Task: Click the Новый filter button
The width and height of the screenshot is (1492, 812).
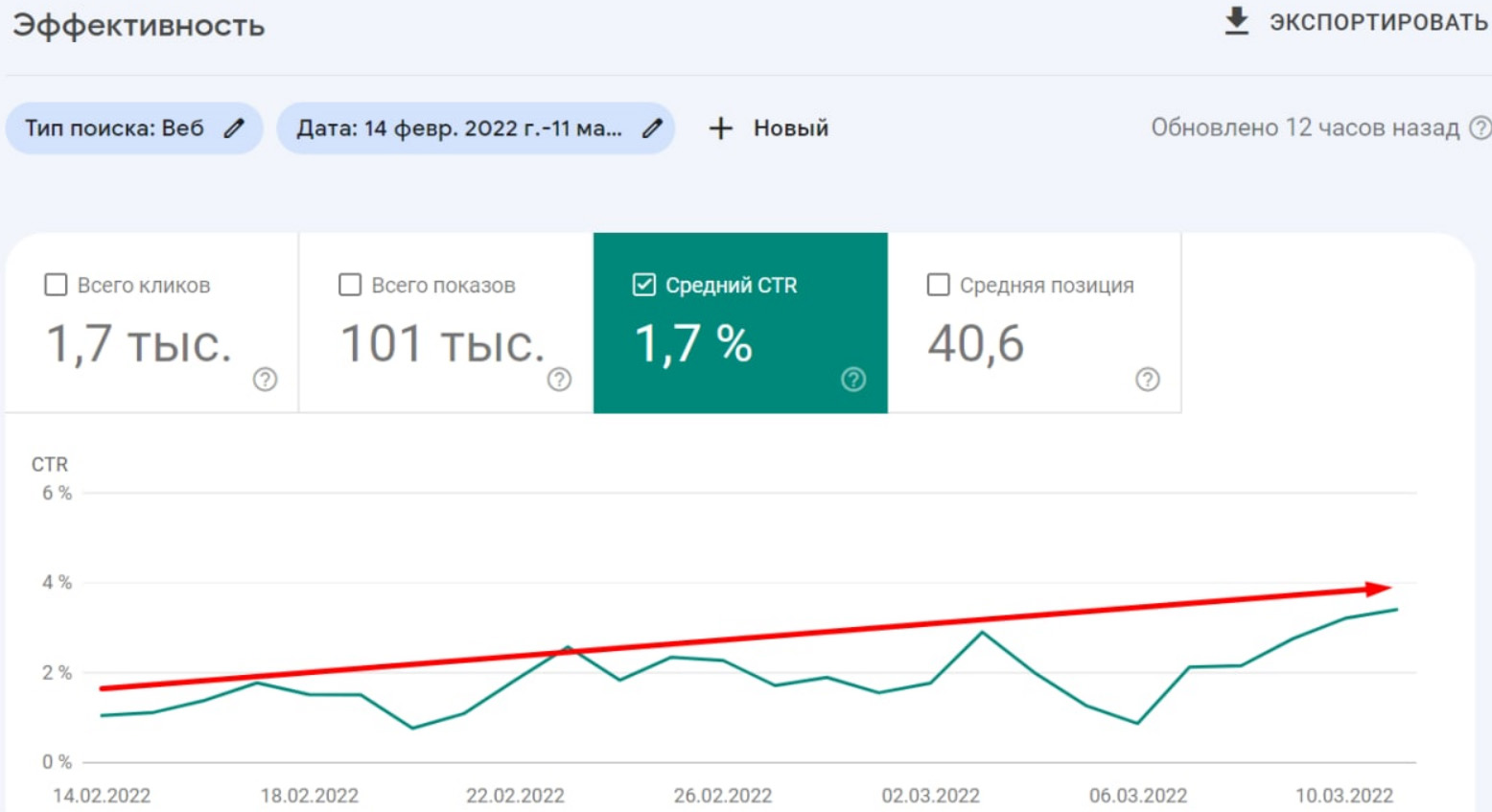Action: point(769,128)
